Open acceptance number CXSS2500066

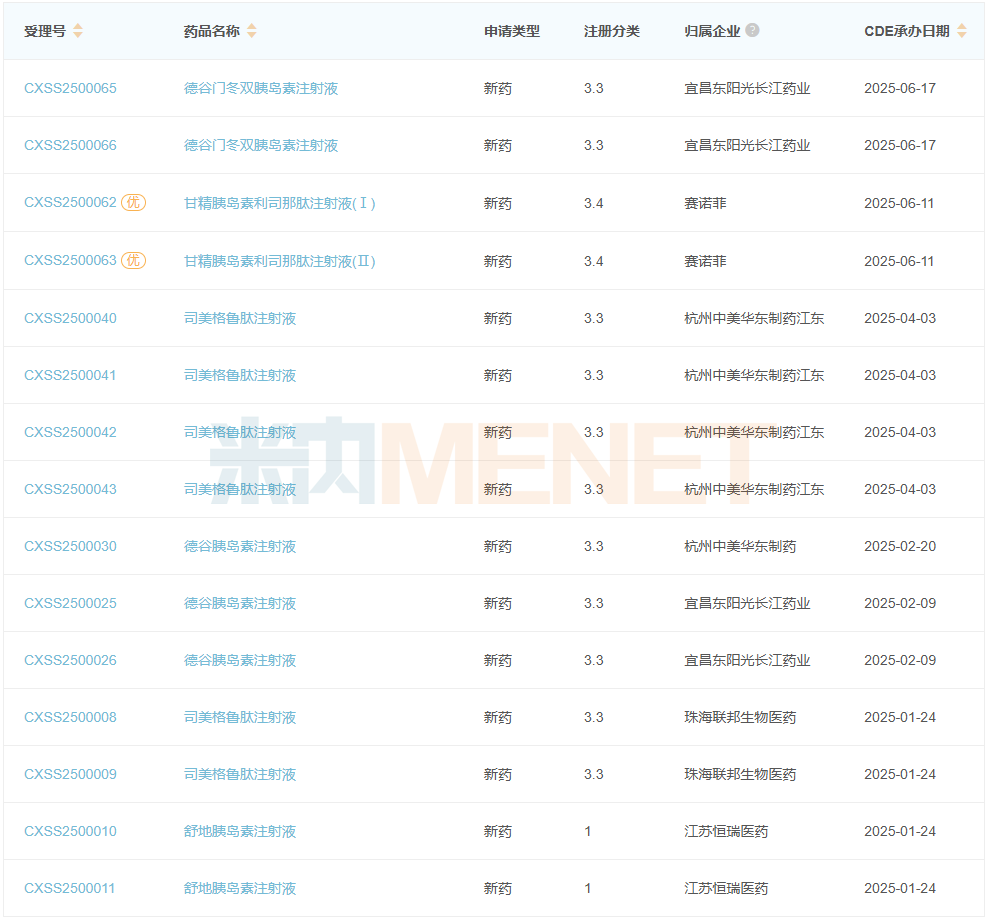point(70,145)
